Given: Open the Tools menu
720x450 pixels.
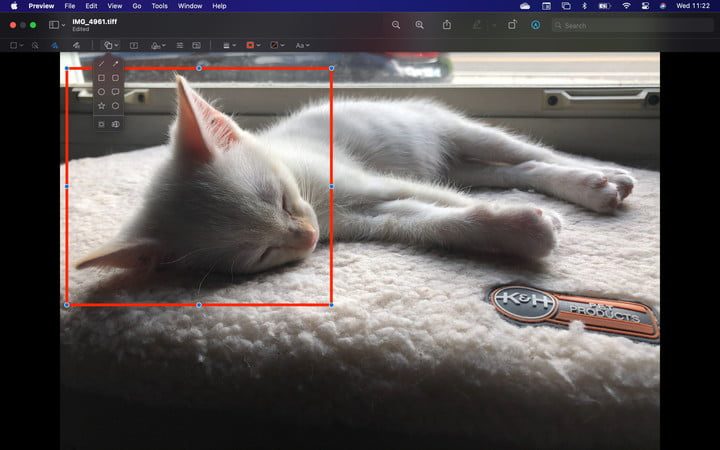Looking at the screenshot, I should tap(159, 6).
